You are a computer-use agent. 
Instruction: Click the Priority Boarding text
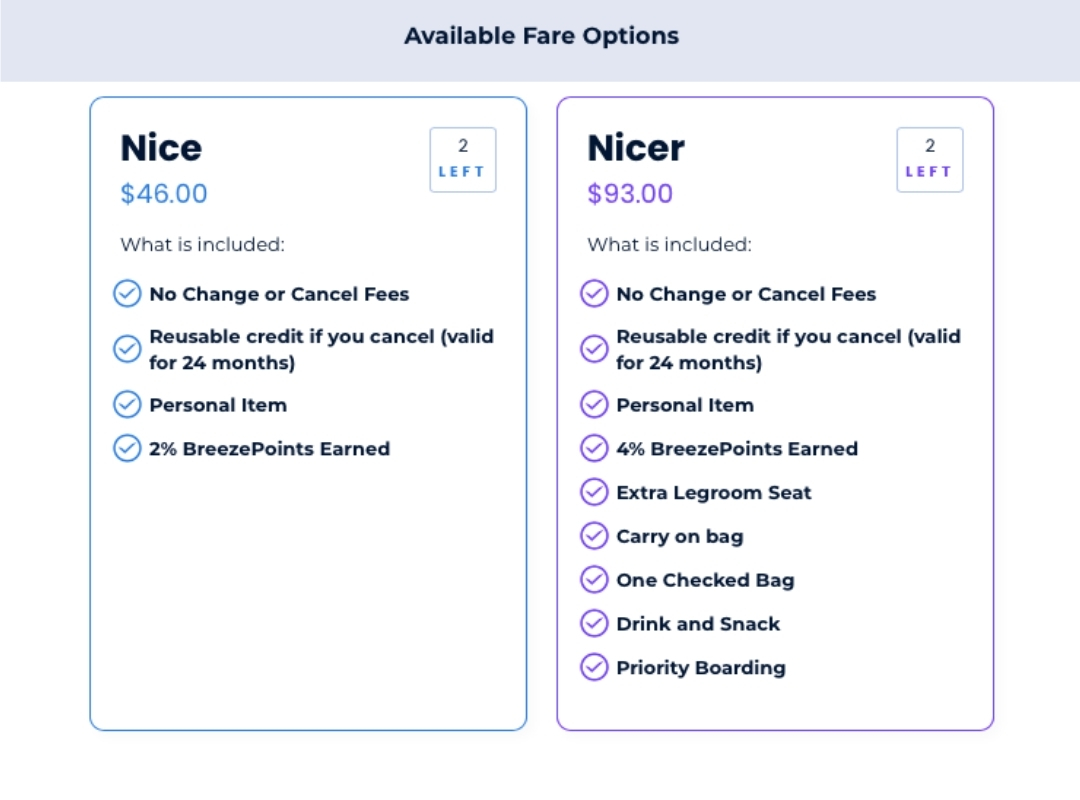[701, 668]
